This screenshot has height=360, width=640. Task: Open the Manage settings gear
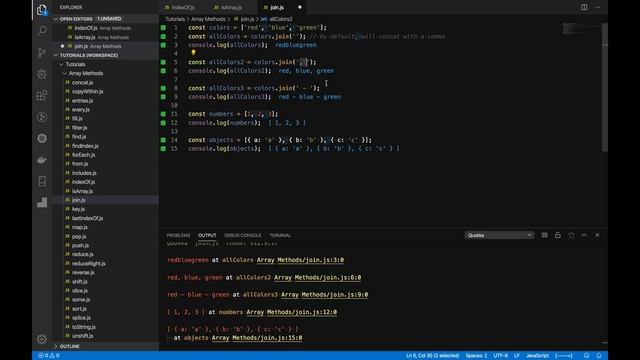click(42, 339)
